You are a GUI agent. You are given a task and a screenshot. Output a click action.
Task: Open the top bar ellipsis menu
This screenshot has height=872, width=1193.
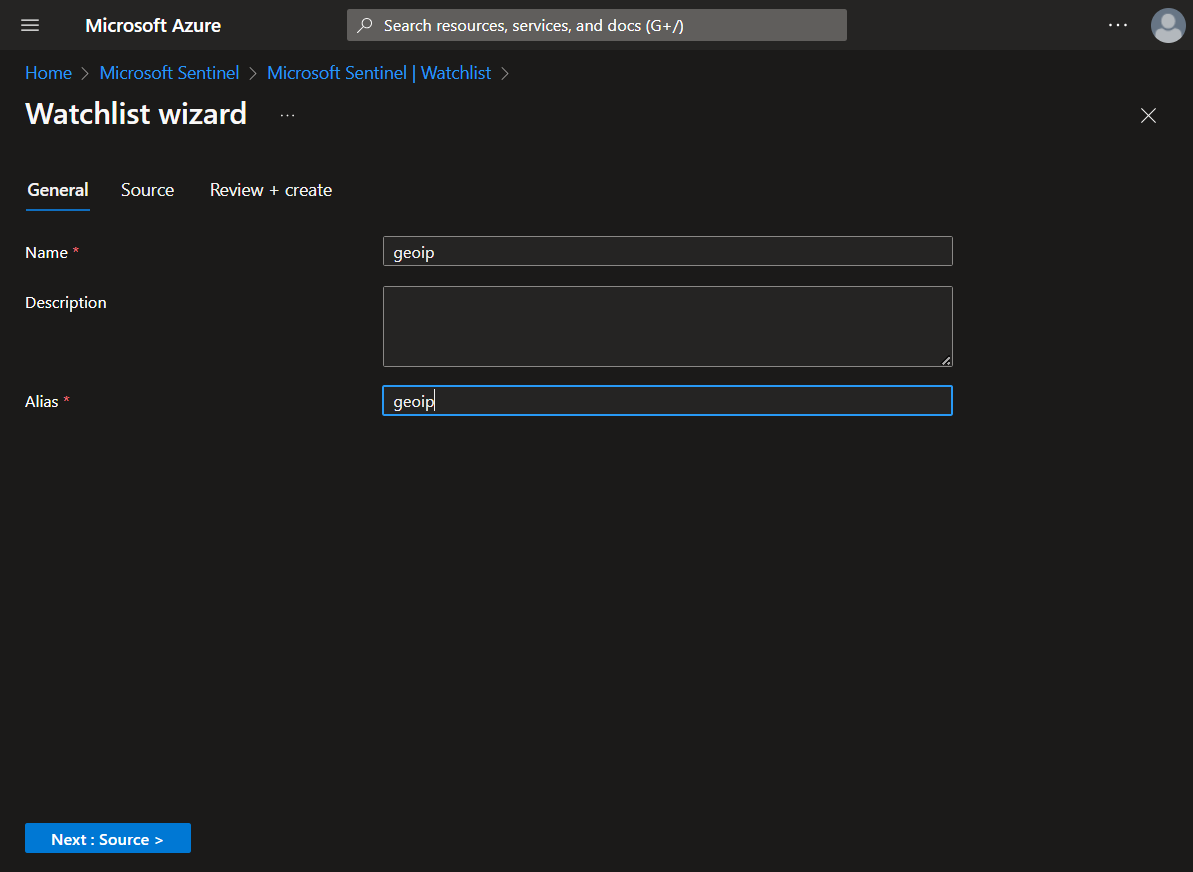tap(1118, 25)
